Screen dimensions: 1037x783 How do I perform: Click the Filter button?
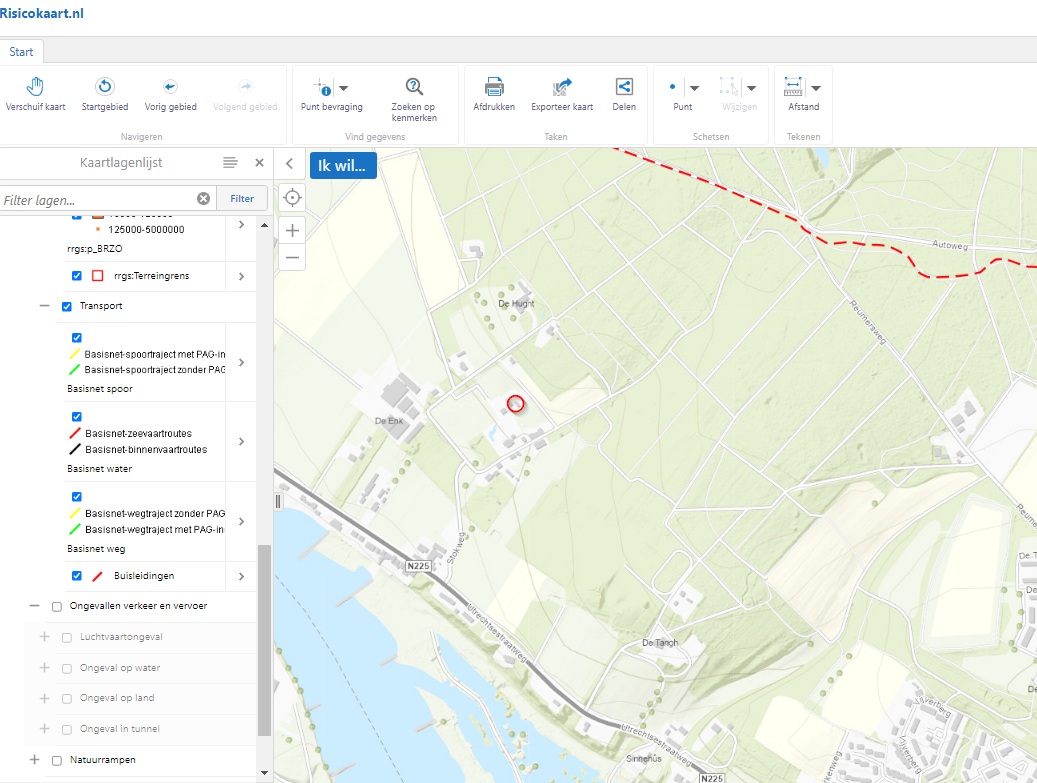[242, 198]
